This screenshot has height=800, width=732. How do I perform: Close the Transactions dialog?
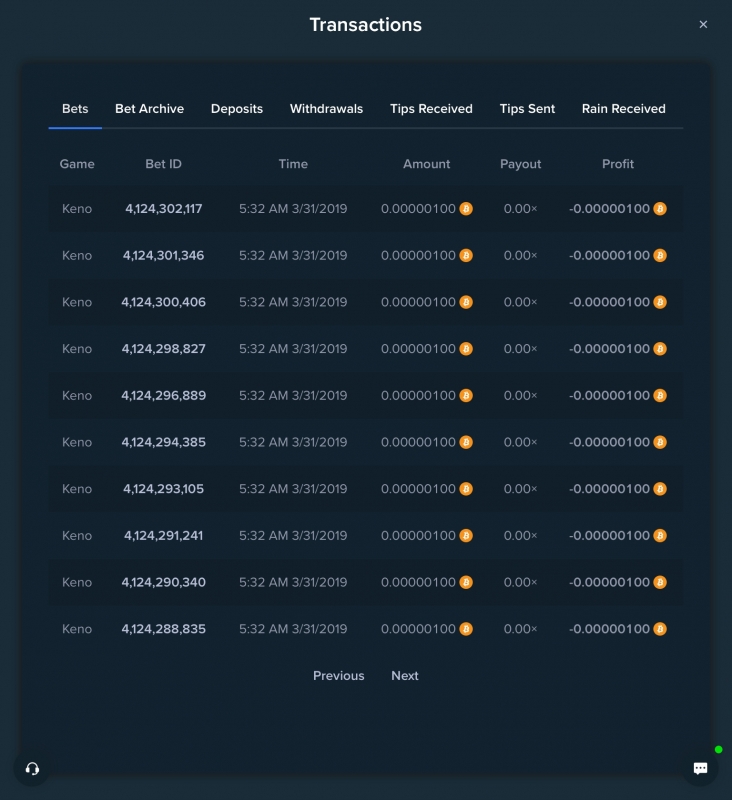click(703, 24)
